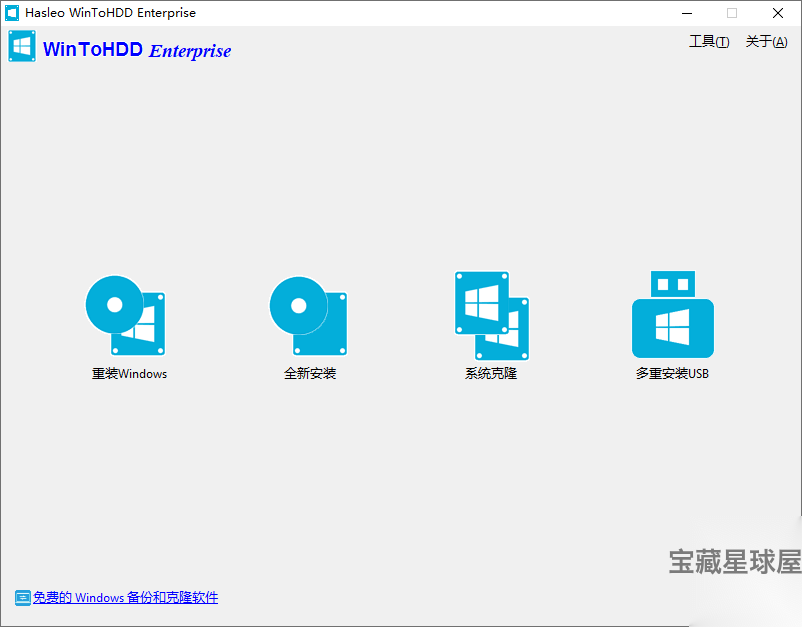Minimize the WinToHDD window
This screenshot has width=802, height=627.
click(x=687, y=13)
